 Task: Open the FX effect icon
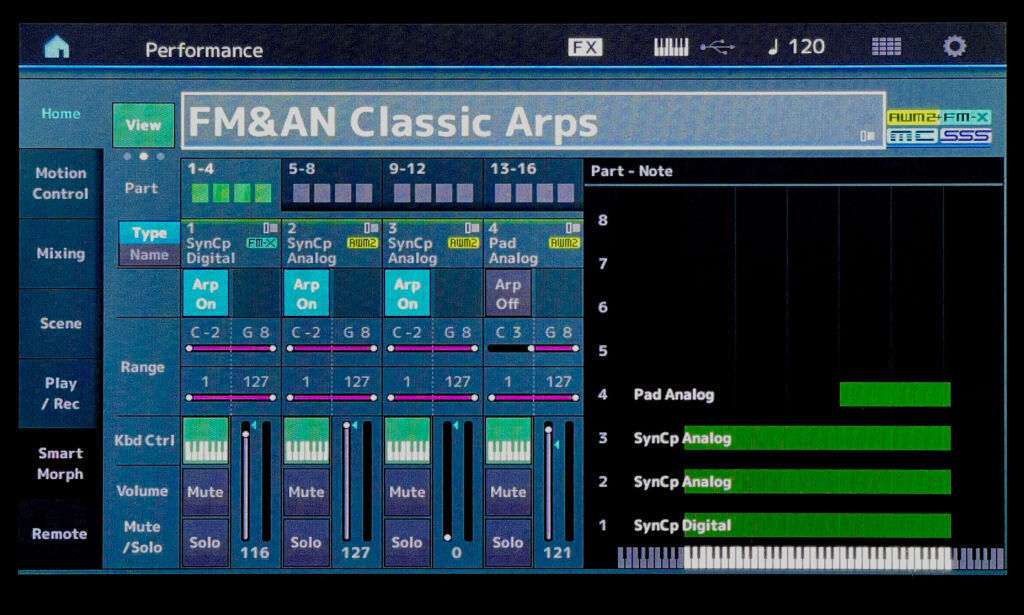point(584,47)
